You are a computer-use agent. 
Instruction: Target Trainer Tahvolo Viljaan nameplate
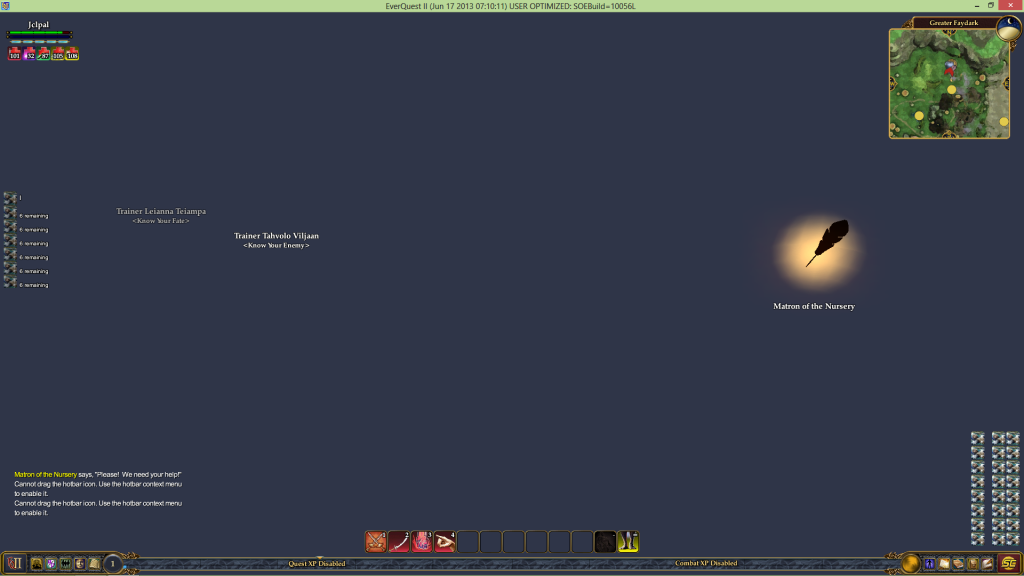276,237
